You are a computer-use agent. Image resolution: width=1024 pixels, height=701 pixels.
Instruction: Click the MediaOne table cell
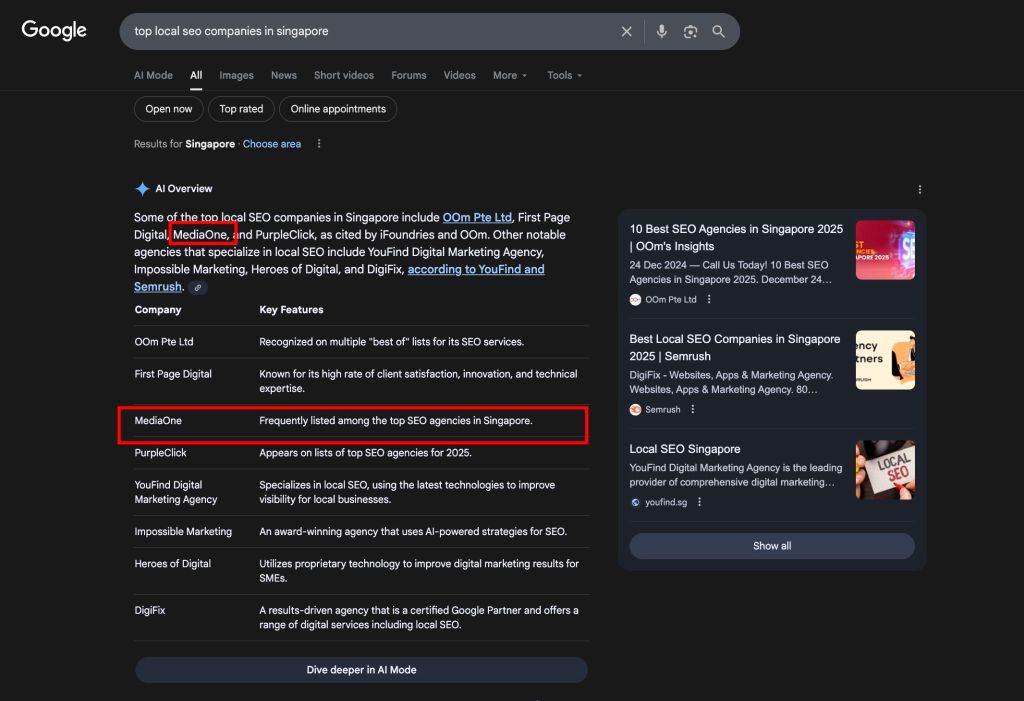(x=158, y=421)
